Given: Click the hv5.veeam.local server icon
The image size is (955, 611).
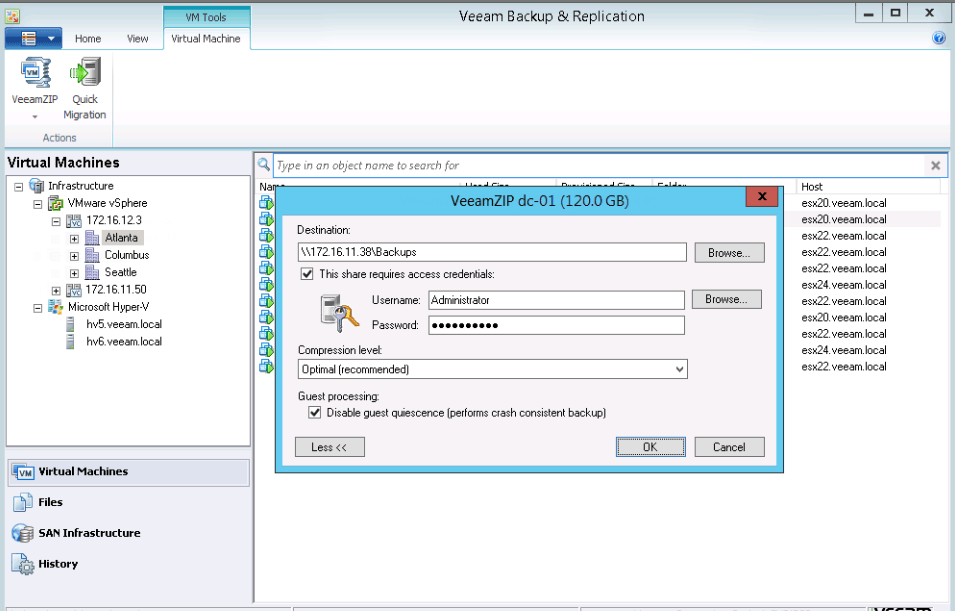Looking at the screenshot, I should pyautogui.click(x=71, y=324).
